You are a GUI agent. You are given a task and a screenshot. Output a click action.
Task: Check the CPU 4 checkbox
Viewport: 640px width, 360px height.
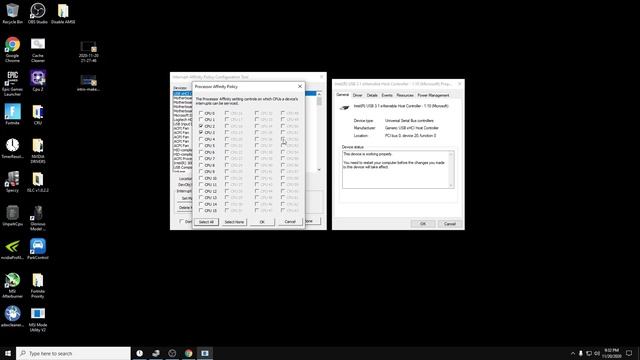[x=201, y=139]
